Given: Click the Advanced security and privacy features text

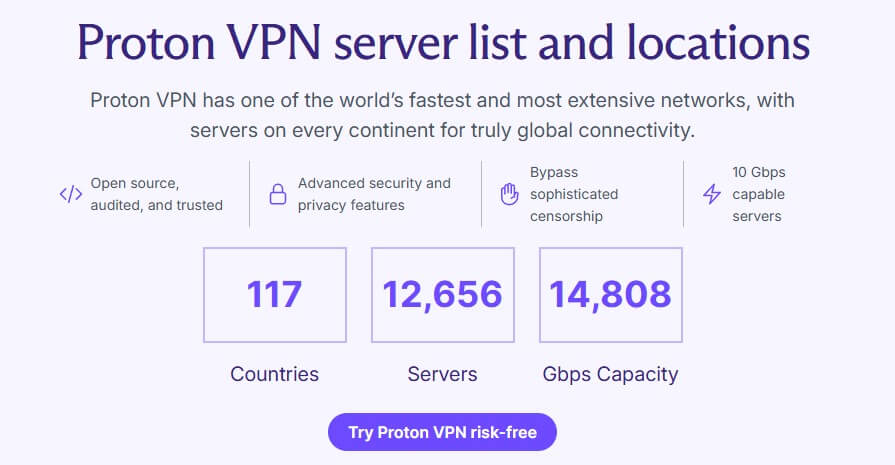Looking at the screenshot, I should coord(374,194).
